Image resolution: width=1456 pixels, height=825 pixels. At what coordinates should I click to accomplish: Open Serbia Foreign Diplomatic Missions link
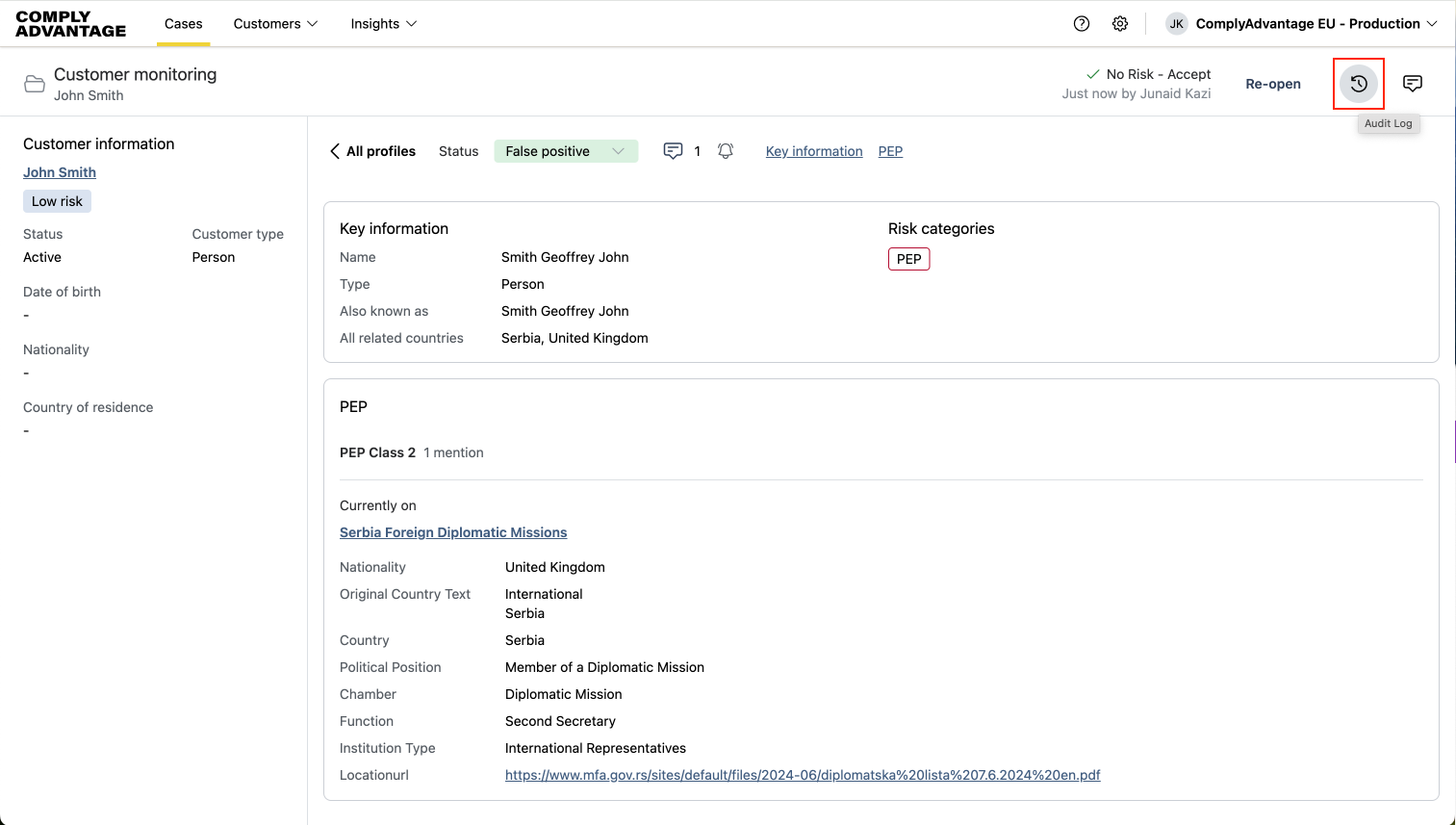tap(453, 532)
